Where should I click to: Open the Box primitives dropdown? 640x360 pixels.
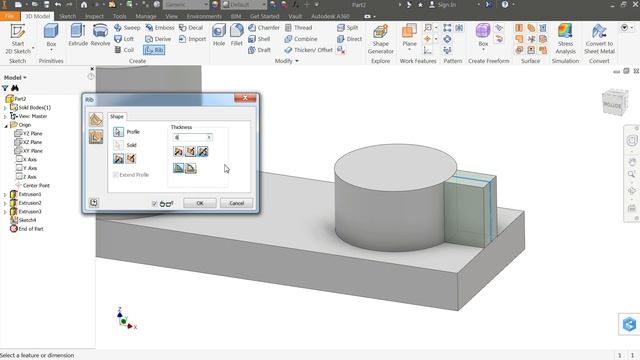(51, 50)
